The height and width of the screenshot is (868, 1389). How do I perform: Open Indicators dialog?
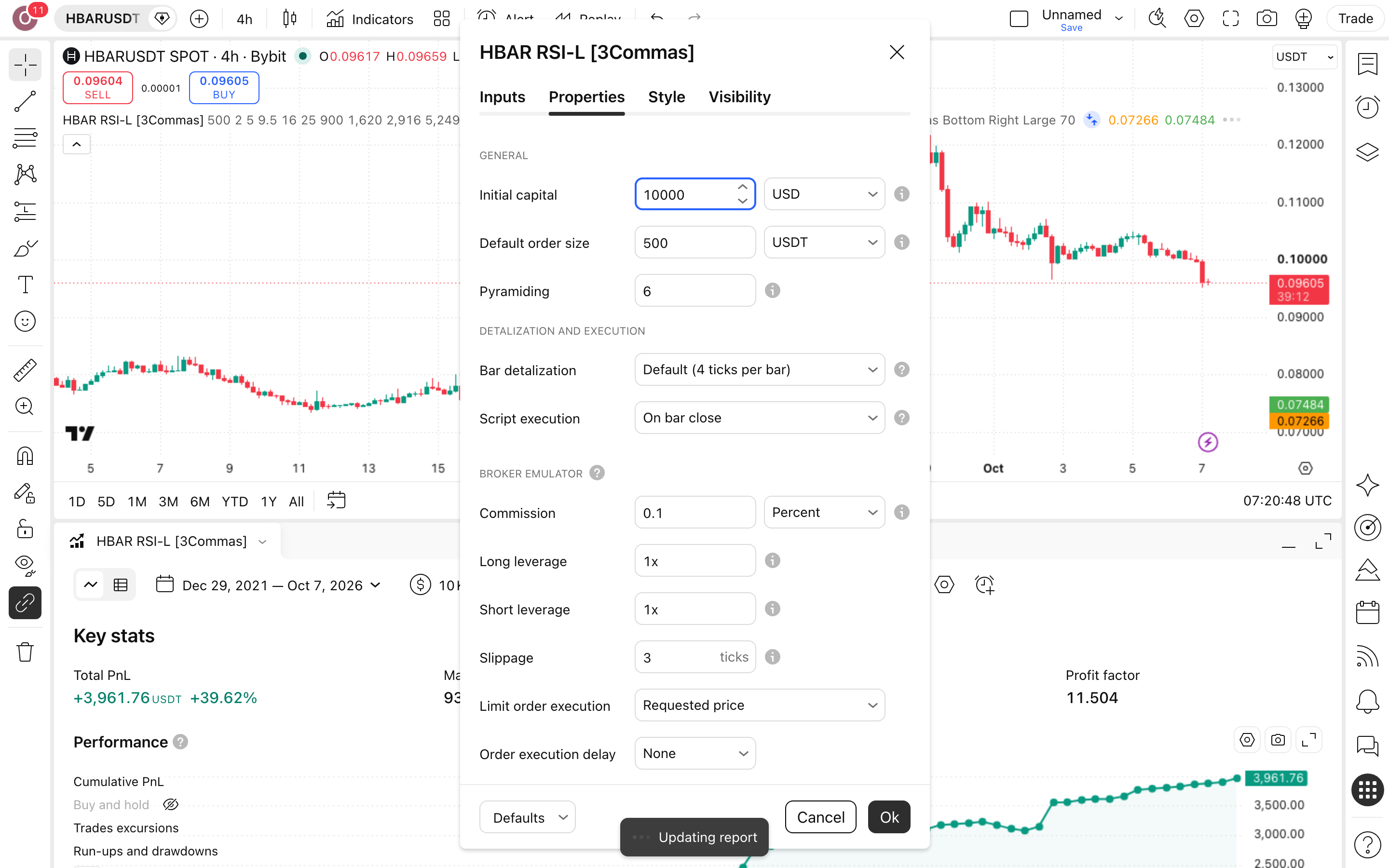pos(369,19)
